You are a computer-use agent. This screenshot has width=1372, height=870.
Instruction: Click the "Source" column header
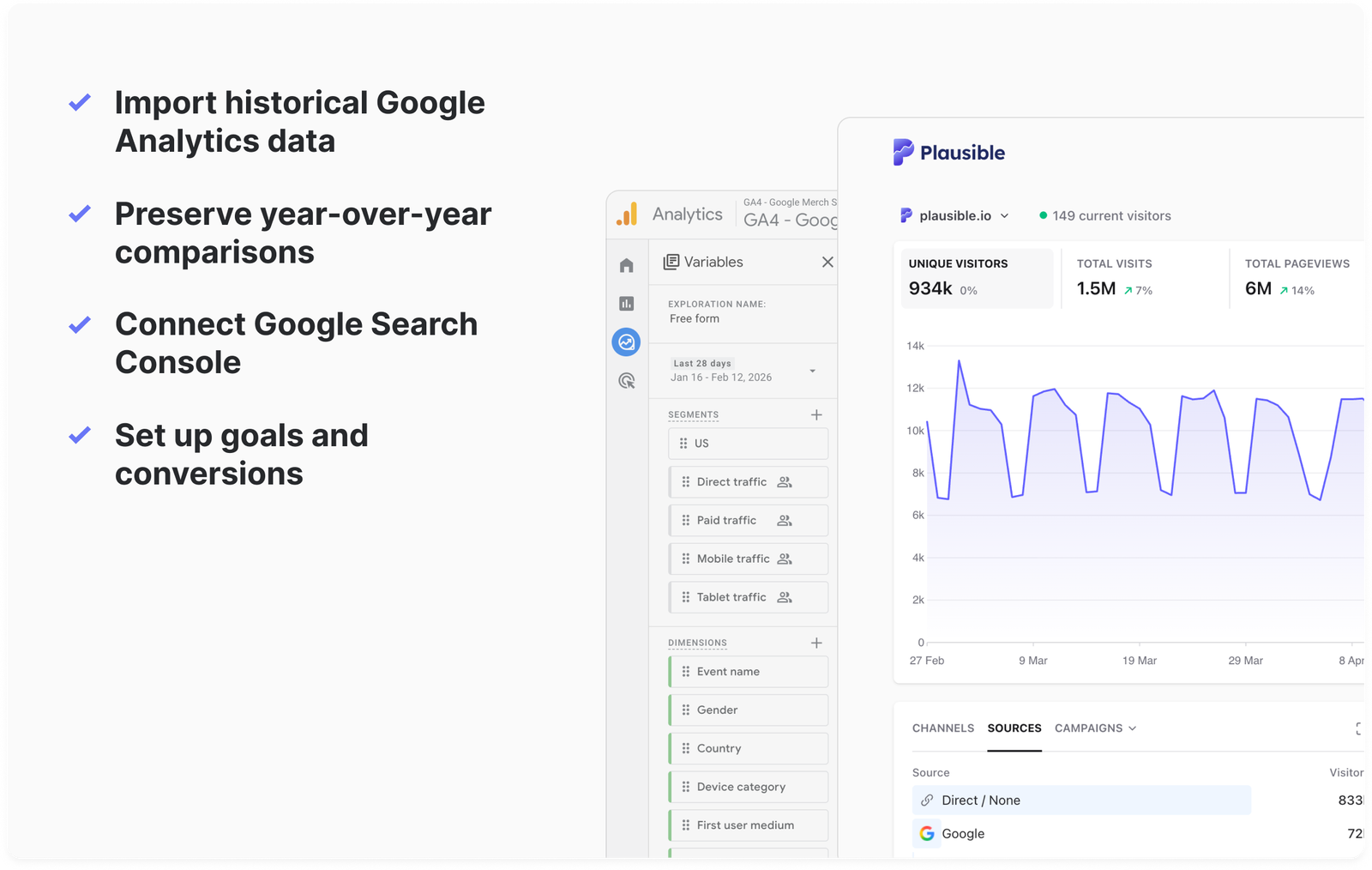[931, 772]
